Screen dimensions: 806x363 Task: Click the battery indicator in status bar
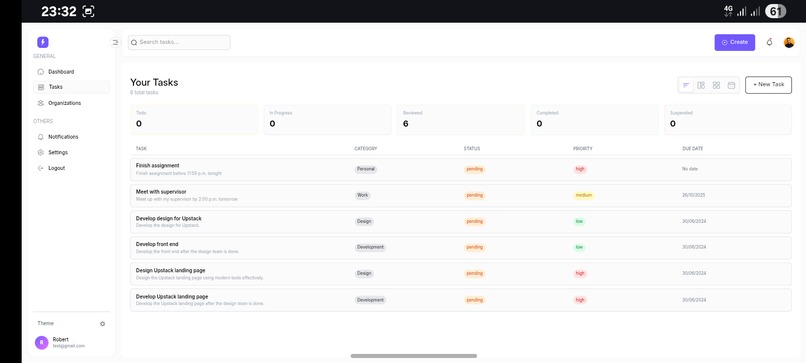click(776, 11)
